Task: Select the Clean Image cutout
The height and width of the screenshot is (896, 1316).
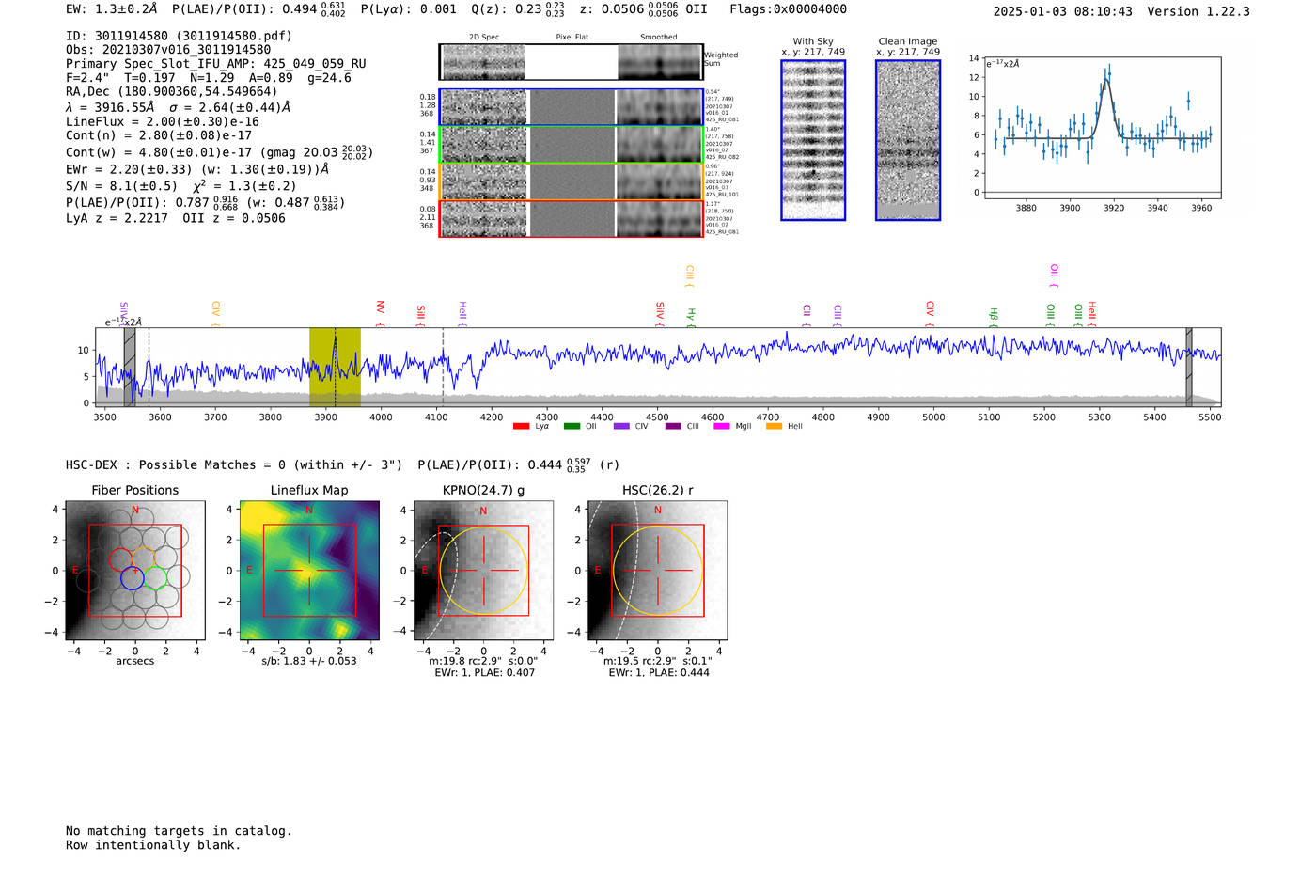Action: point(908,140)
